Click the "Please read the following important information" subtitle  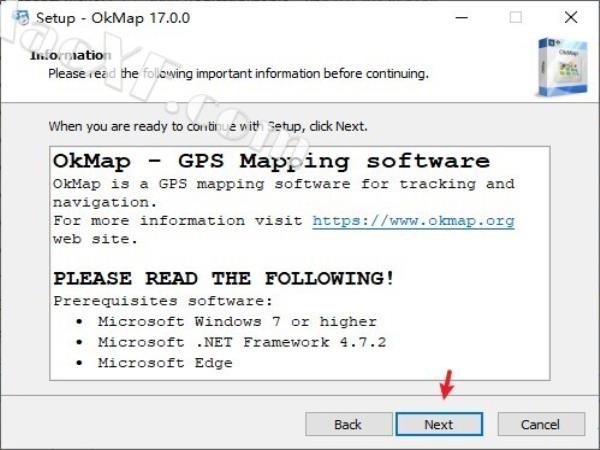[238, 73]
